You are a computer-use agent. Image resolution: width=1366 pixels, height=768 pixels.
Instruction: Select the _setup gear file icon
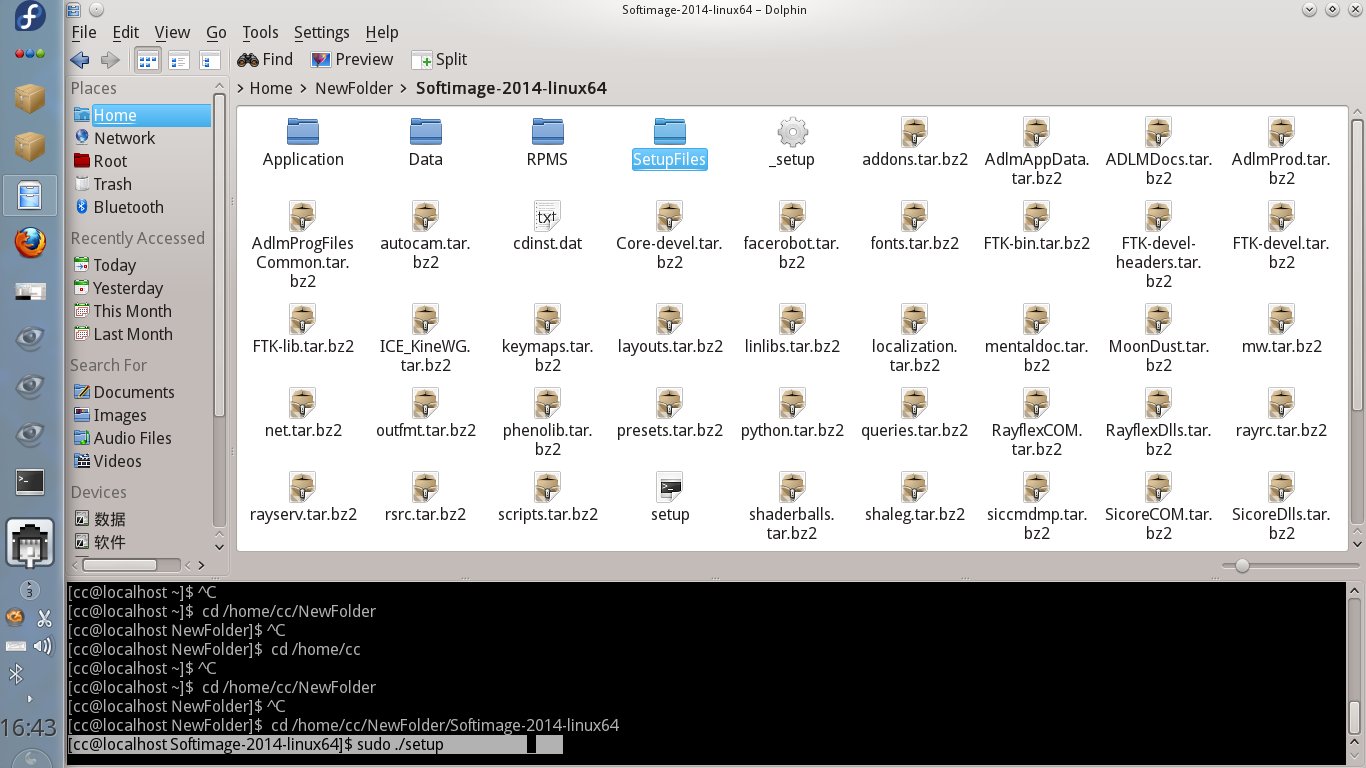pyautogui.click(x=792, y=131)
